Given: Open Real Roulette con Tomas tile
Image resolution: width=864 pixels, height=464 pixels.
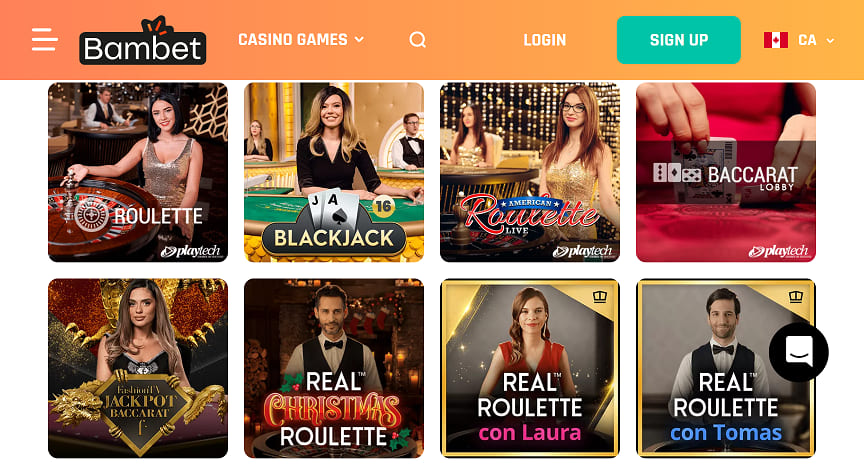Looking at the screenshot, I should tap(726, 368).
